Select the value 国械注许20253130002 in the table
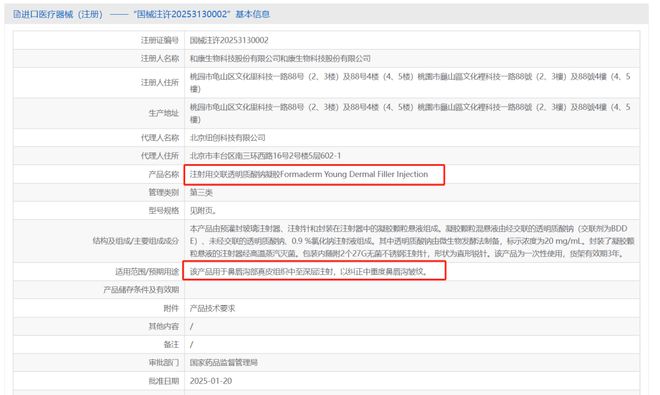Viewport: 660px width, 395px height. (x=229, y=40)
